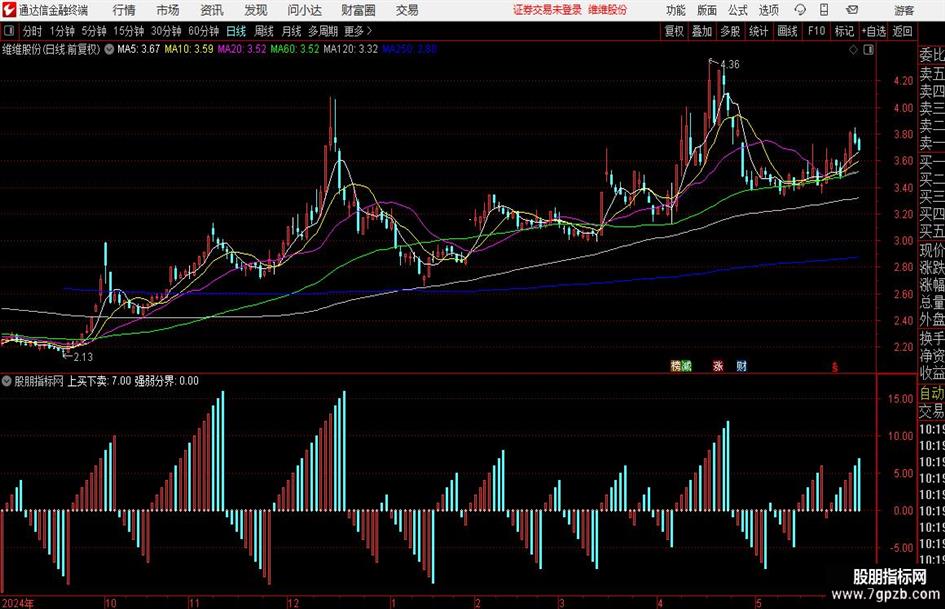
Task: Click 证券交易未登录 login link
Action: (547, 10)
